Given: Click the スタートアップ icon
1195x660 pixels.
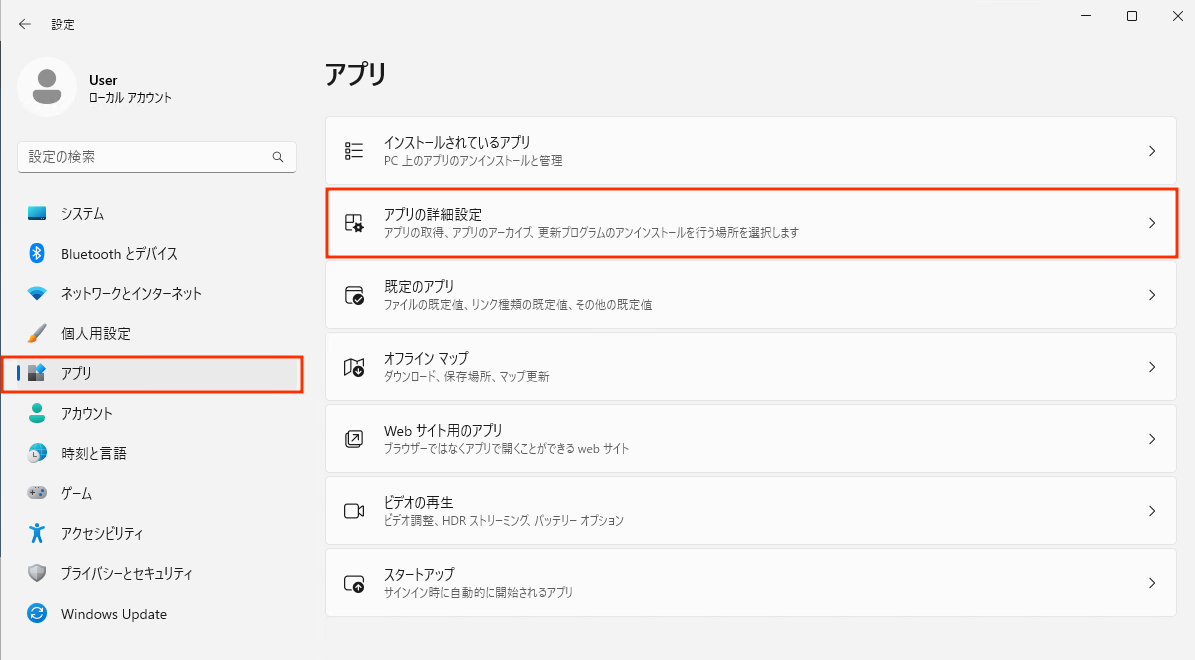Looking at the screenshot, I should pos(354,583).
